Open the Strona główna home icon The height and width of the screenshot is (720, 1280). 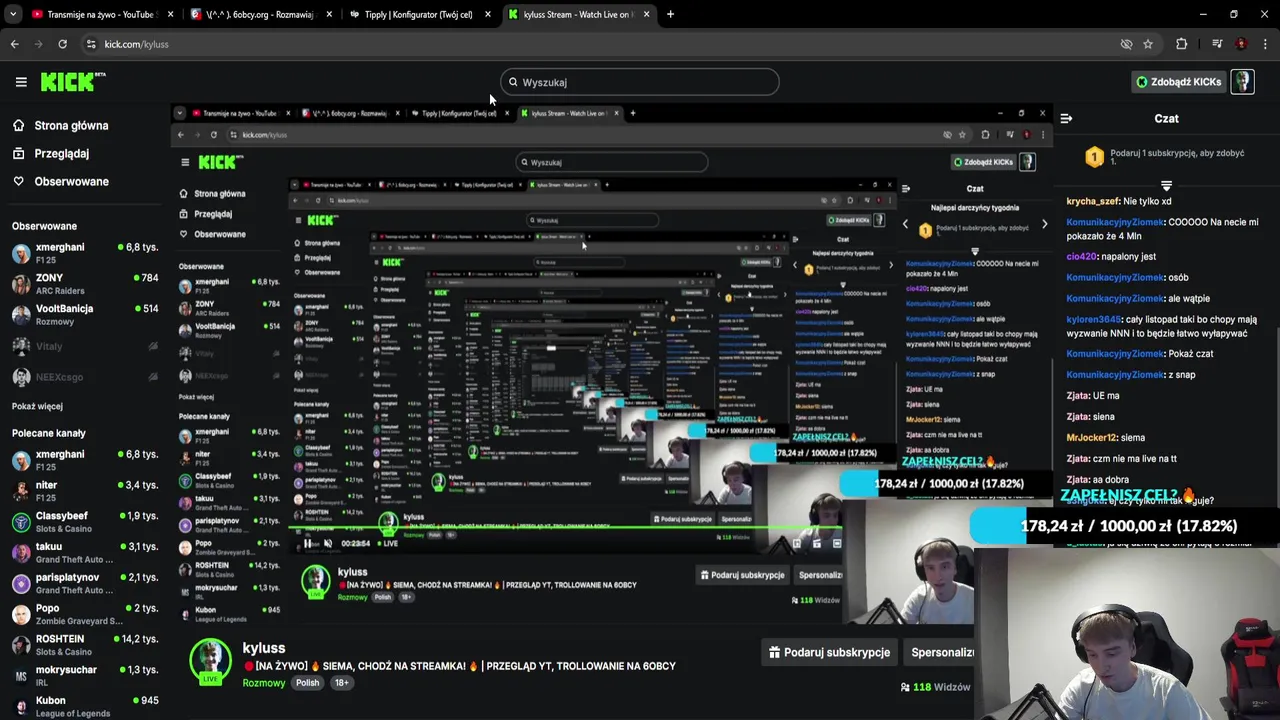coord(18,125)
